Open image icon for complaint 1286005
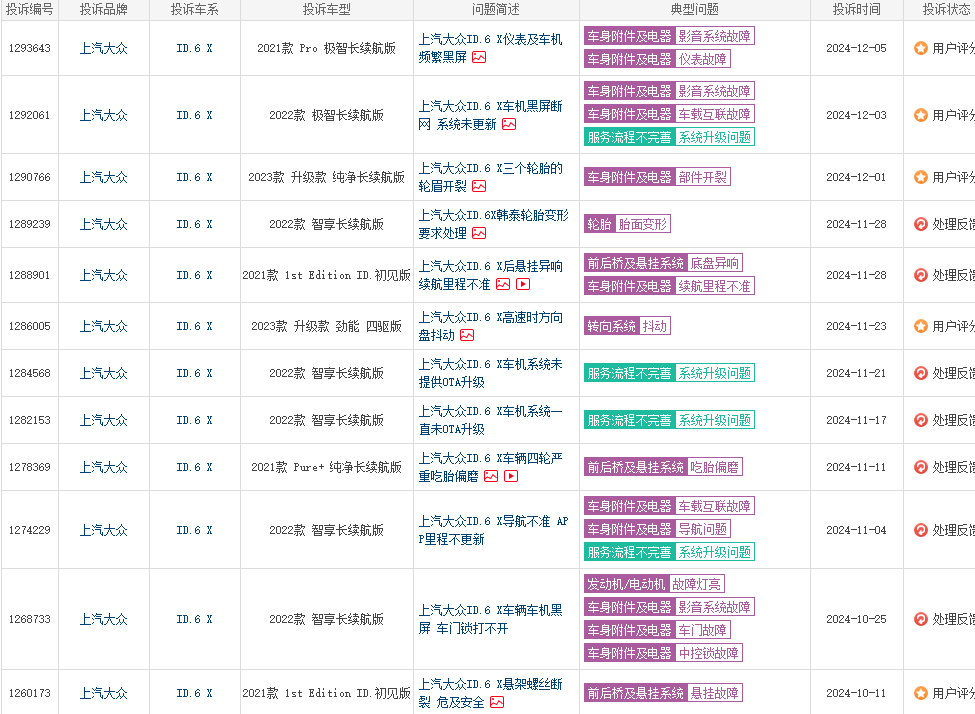The height and width of the screenshot is (714, 975). 467,335
